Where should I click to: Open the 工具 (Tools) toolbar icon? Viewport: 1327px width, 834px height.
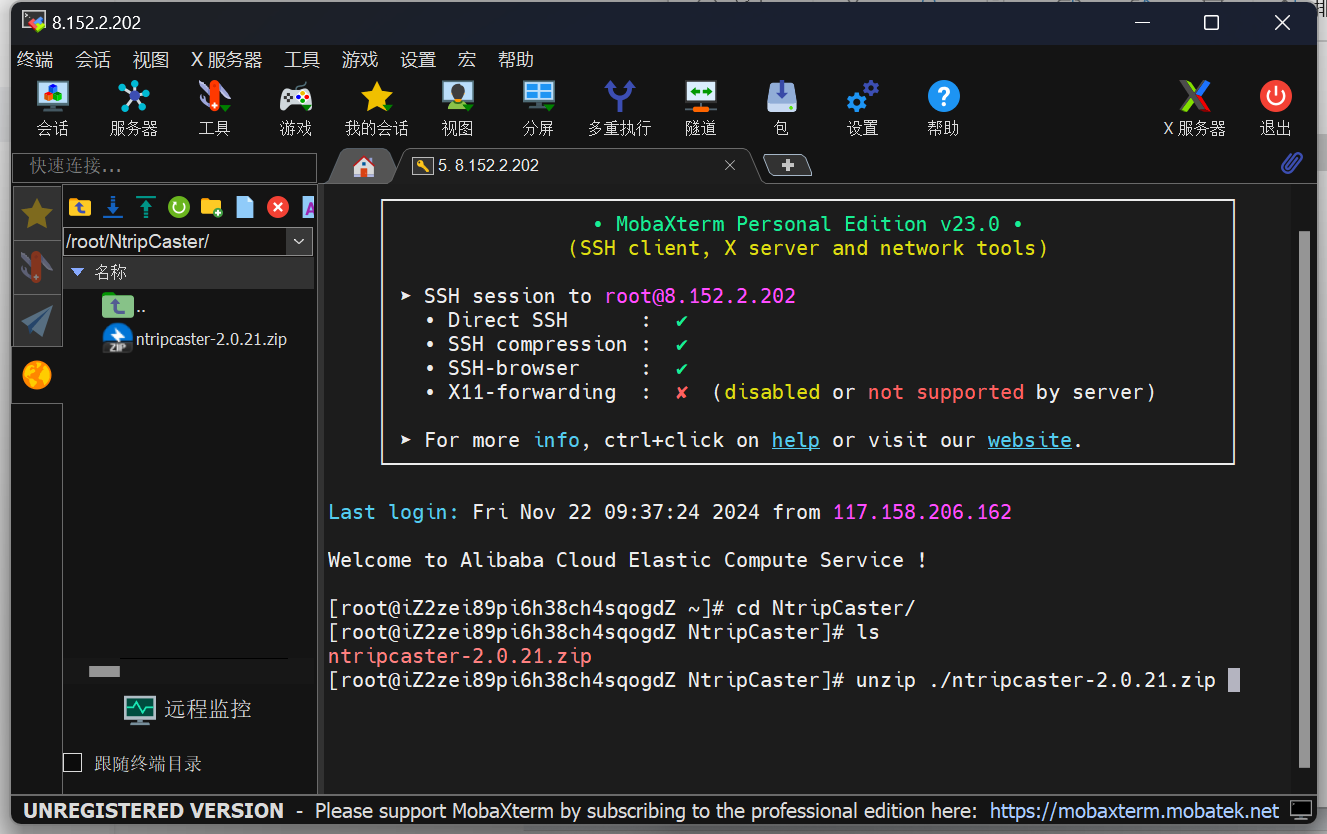214,108
